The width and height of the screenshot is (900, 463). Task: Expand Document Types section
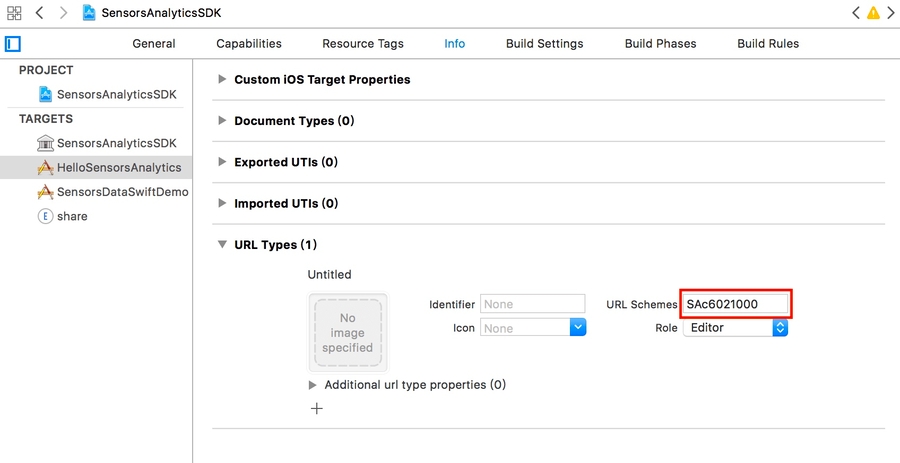click(x=222, y=121)
